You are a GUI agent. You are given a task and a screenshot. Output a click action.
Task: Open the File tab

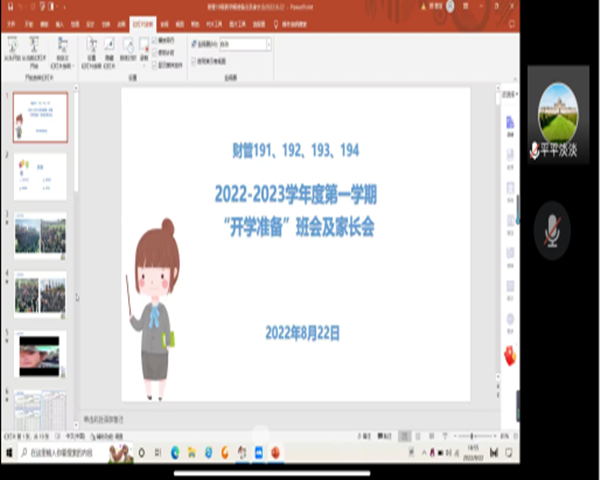tap(10, 20)
